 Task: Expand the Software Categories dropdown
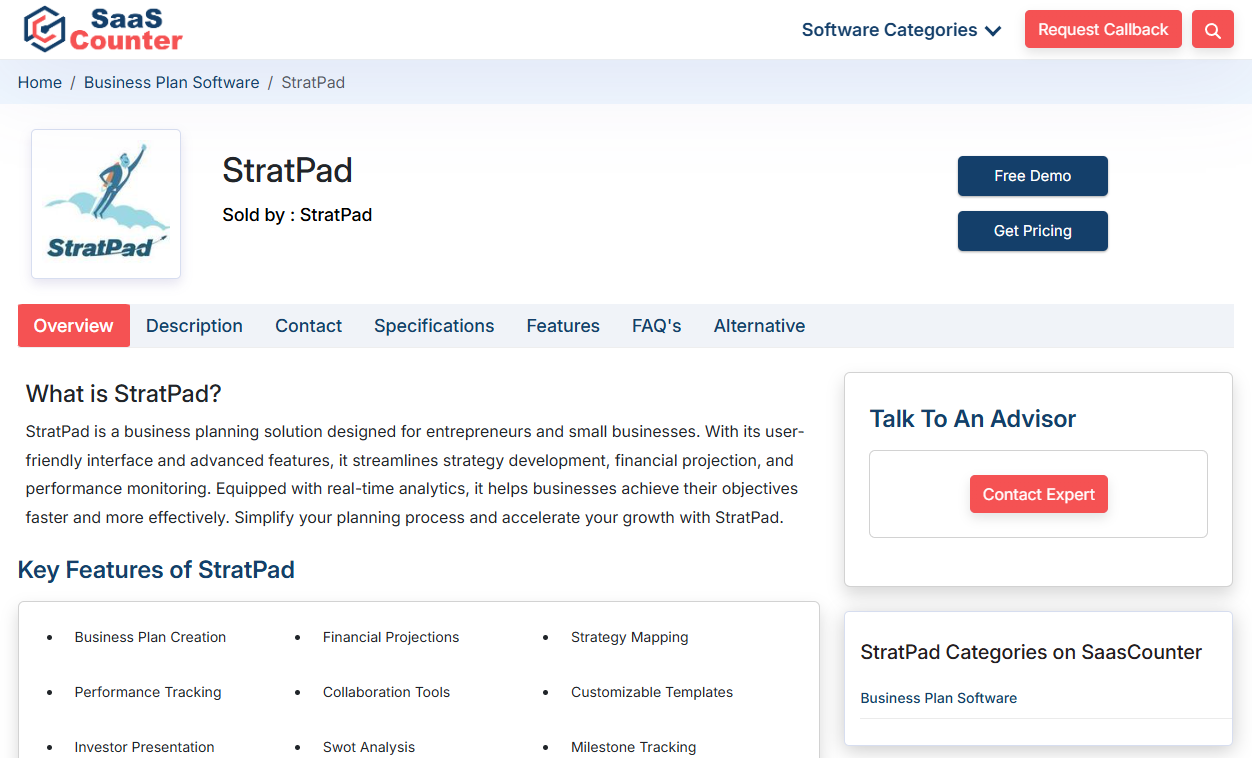901,30
